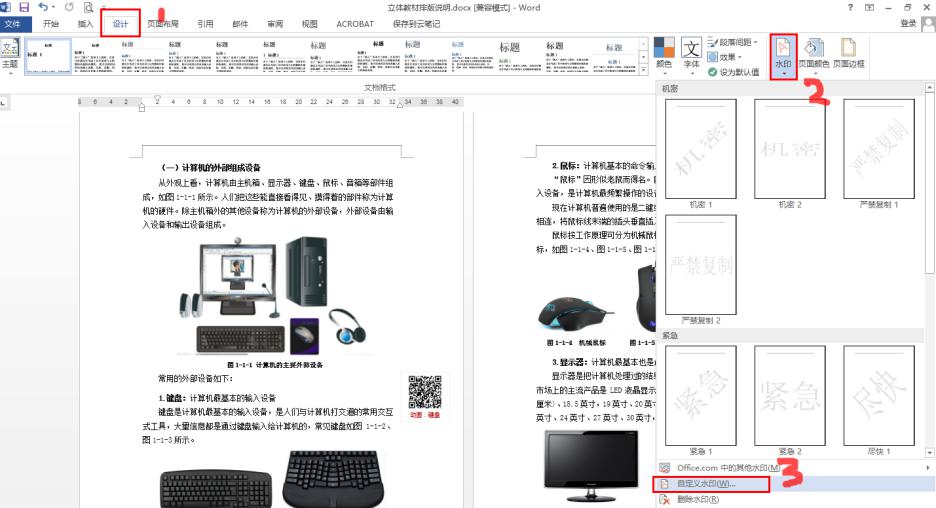This screenshot has height=508, width=936.
Task: Switch to the 页面布局 (Page Layout) tab
Action: pyautogui.click(x=163, y=23)
